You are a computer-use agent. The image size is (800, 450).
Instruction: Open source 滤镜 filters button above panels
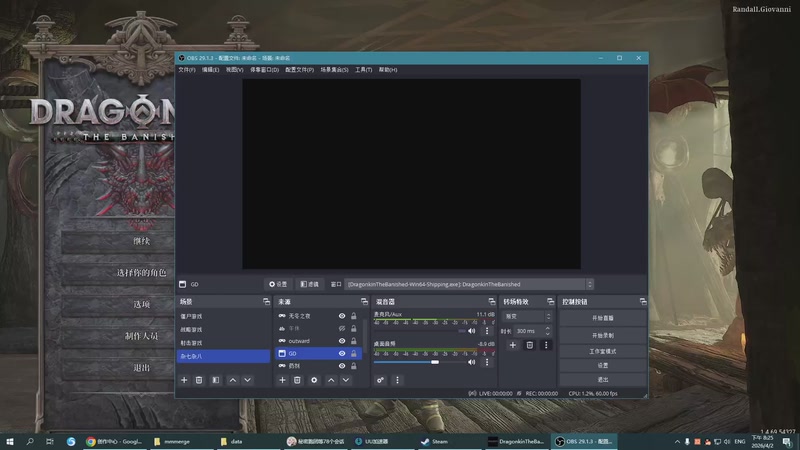309,284
